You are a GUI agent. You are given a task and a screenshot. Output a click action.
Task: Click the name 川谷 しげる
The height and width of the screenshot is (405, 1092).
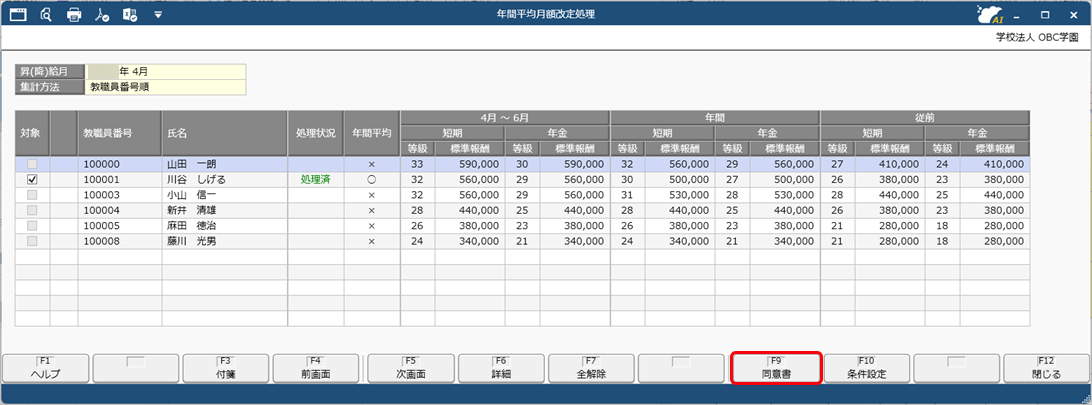point(196,180)
